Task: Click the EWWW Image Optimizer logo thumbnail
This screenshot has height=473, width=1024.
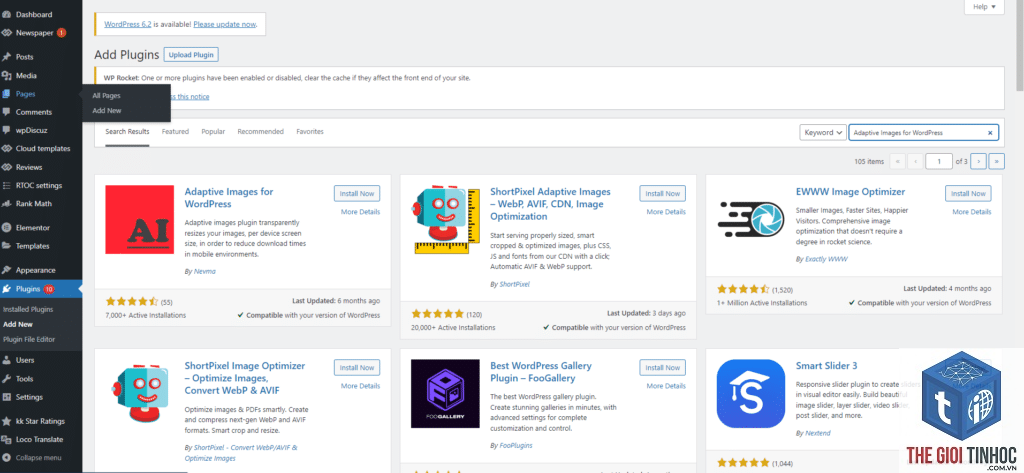Action: [x=751, y=220]
